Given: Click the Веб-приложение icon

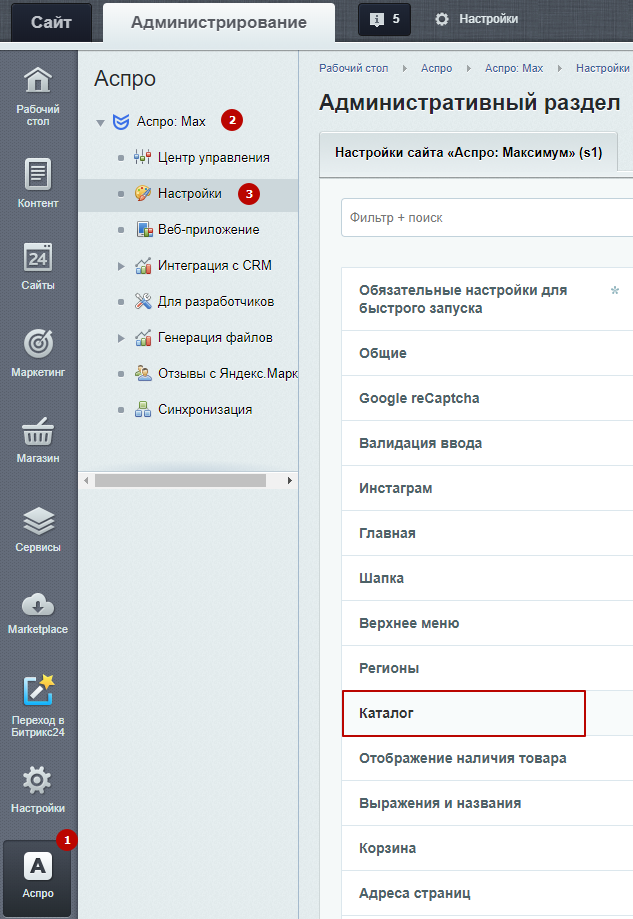Looking at the screenshot, I should click(x=144, y=229).
